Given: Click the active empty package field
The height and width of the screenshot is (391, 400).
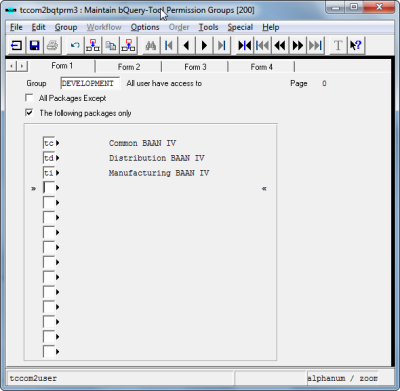Looking at the screenshot, I should coord(49,188).
